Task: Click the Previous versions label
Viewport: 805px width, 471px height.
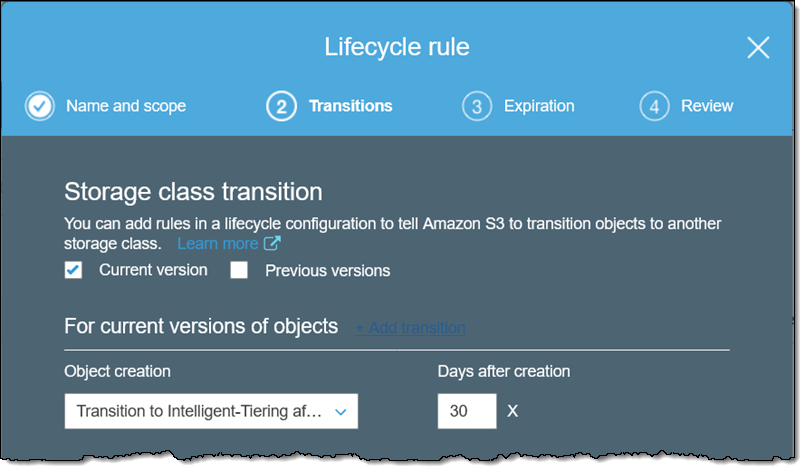Action: coord(327,271)
